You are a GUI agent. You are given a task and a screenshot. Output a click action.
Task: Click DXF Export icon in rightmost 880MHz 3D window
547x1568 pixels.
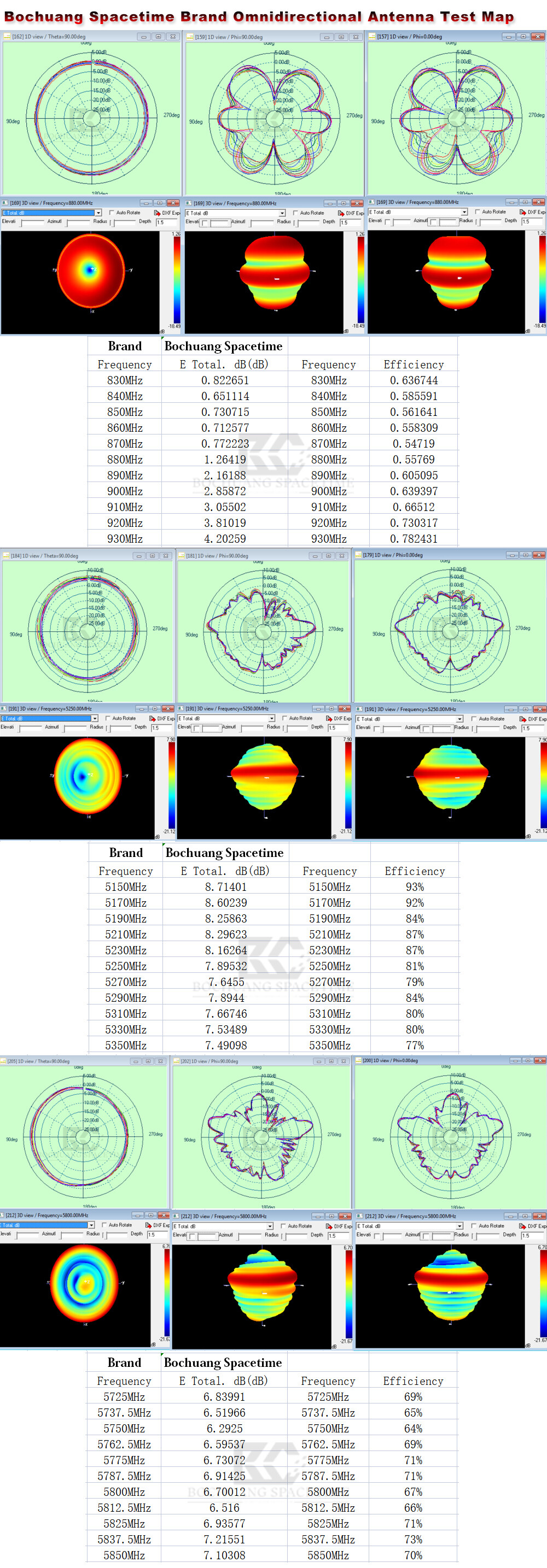point(522,212)
